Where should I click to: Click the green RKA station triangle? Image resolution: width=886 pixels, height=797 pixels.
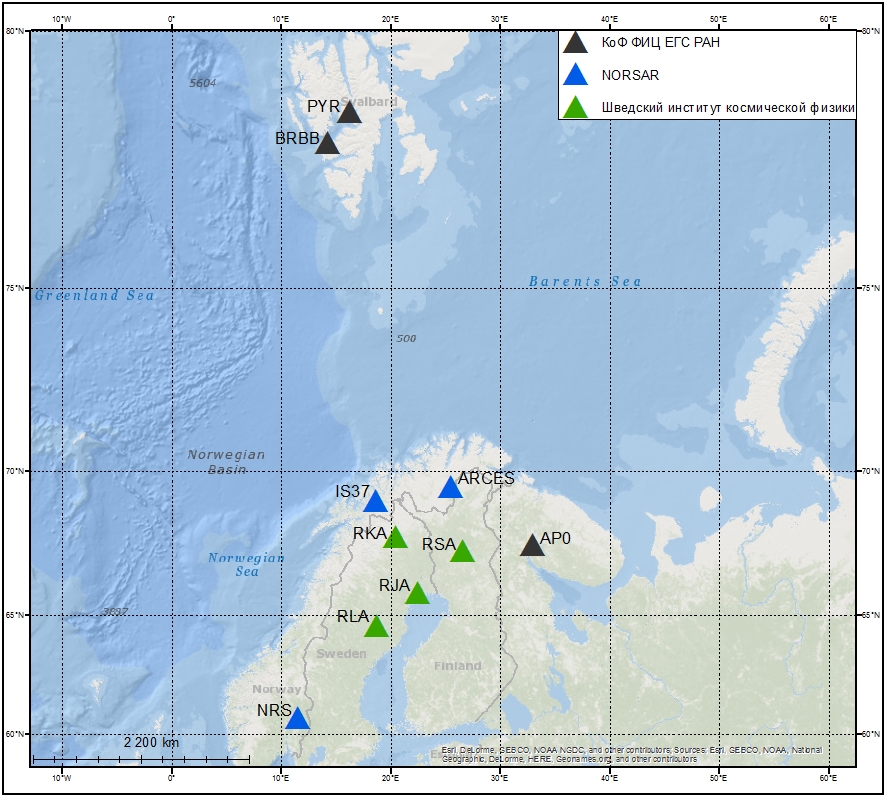(396, 538)
